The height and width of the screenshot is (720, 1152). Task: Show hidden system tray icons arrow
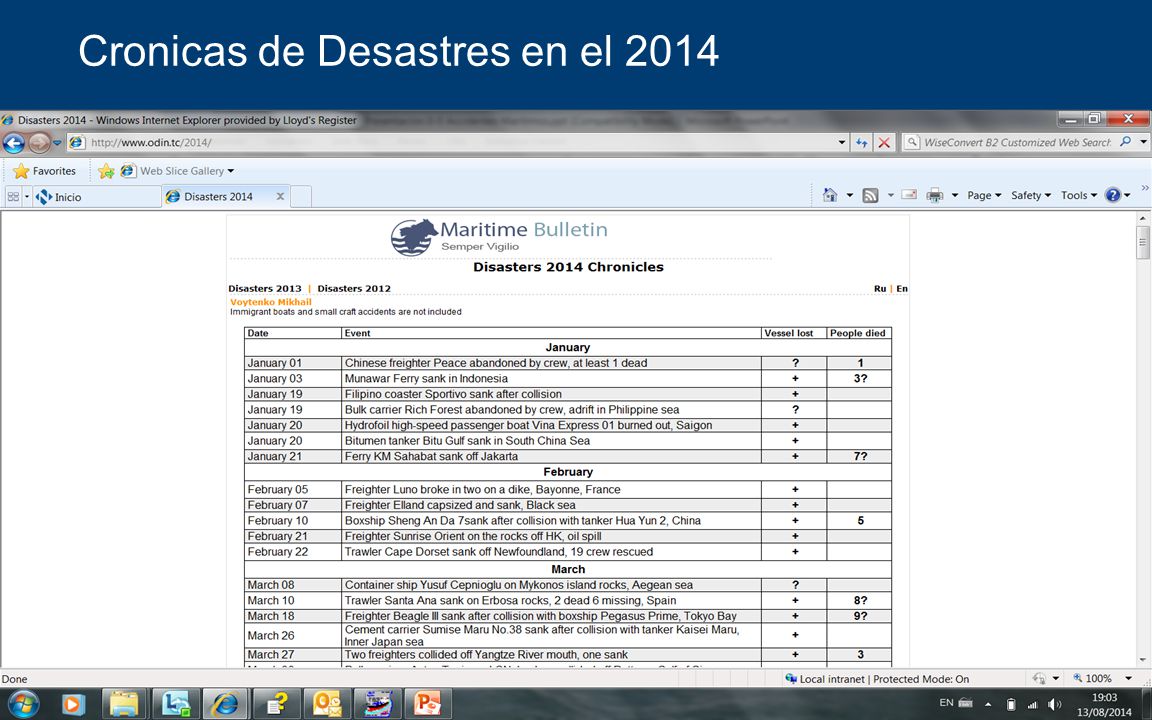click(987, 705)
